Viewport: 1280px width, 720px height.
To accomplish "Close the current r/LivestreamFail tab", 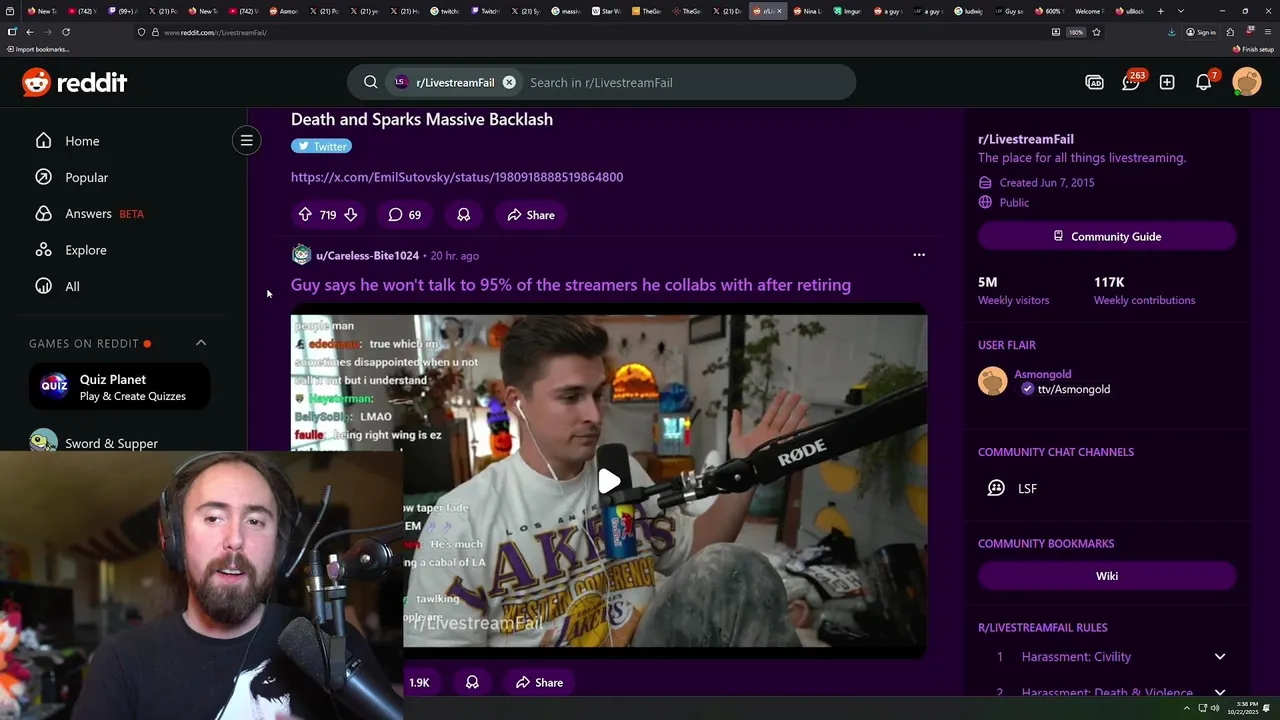I will (x=780, y=11).
